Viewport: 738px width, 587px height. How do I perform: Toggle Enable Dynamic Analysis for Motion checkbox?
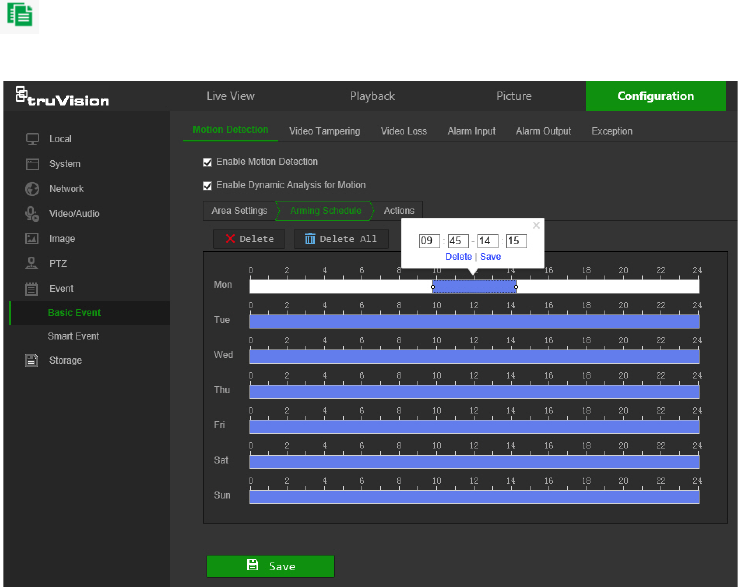(x=208, y=185)
